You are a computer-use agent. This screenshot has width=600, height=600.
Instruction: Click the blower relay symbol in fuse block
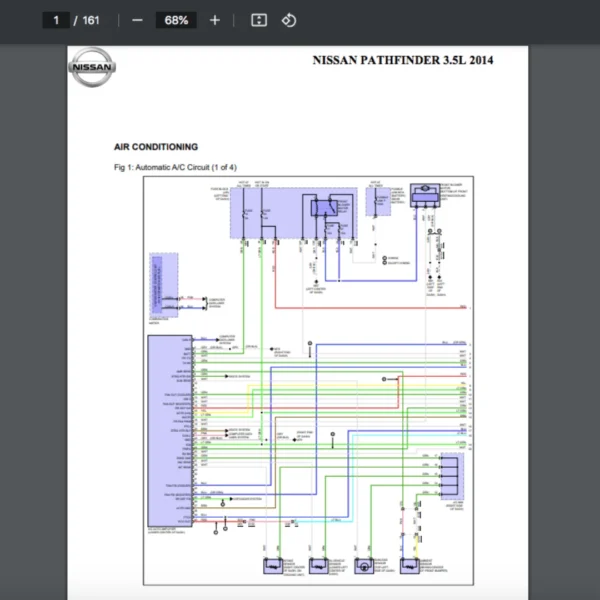pyautogui.click(x=326, y=209)
